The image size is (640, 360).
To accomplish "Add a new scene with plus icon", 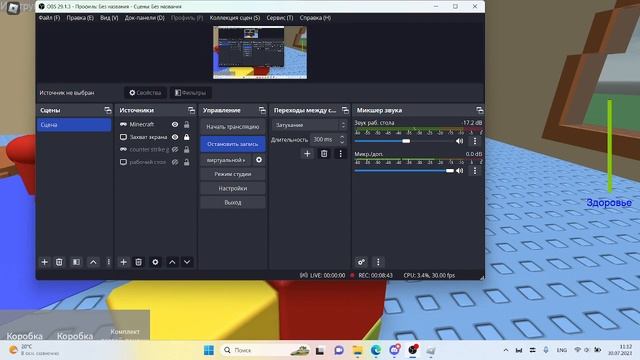I will [44, 262].
